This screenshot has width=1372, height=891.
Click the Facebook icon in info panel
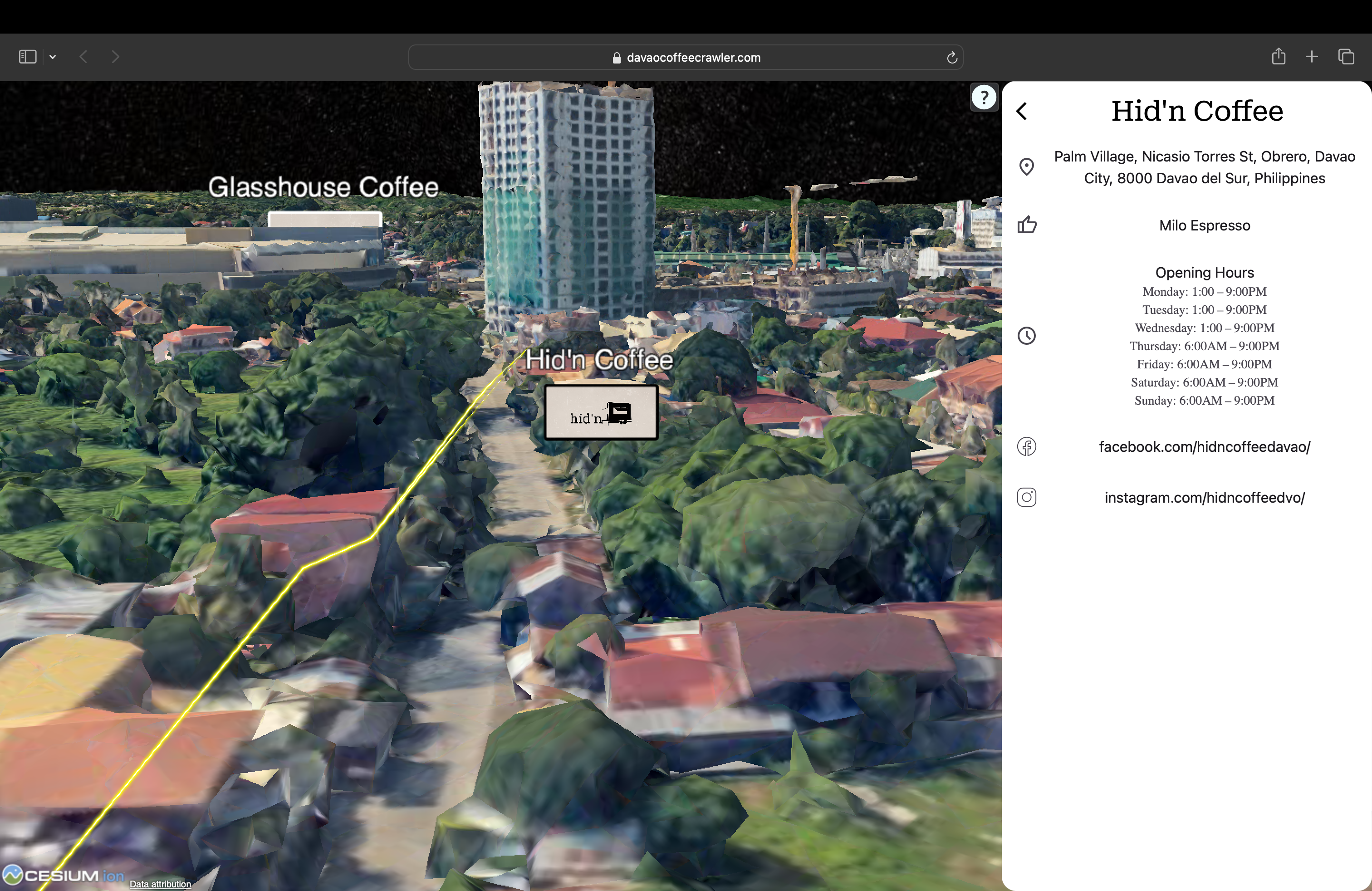click(x=1027, y=447)
